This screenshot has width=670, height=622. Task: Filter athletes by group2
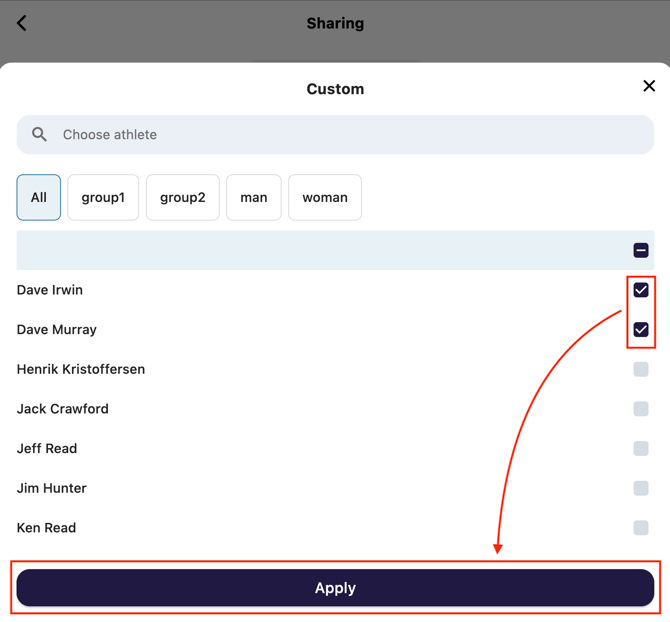183,197
